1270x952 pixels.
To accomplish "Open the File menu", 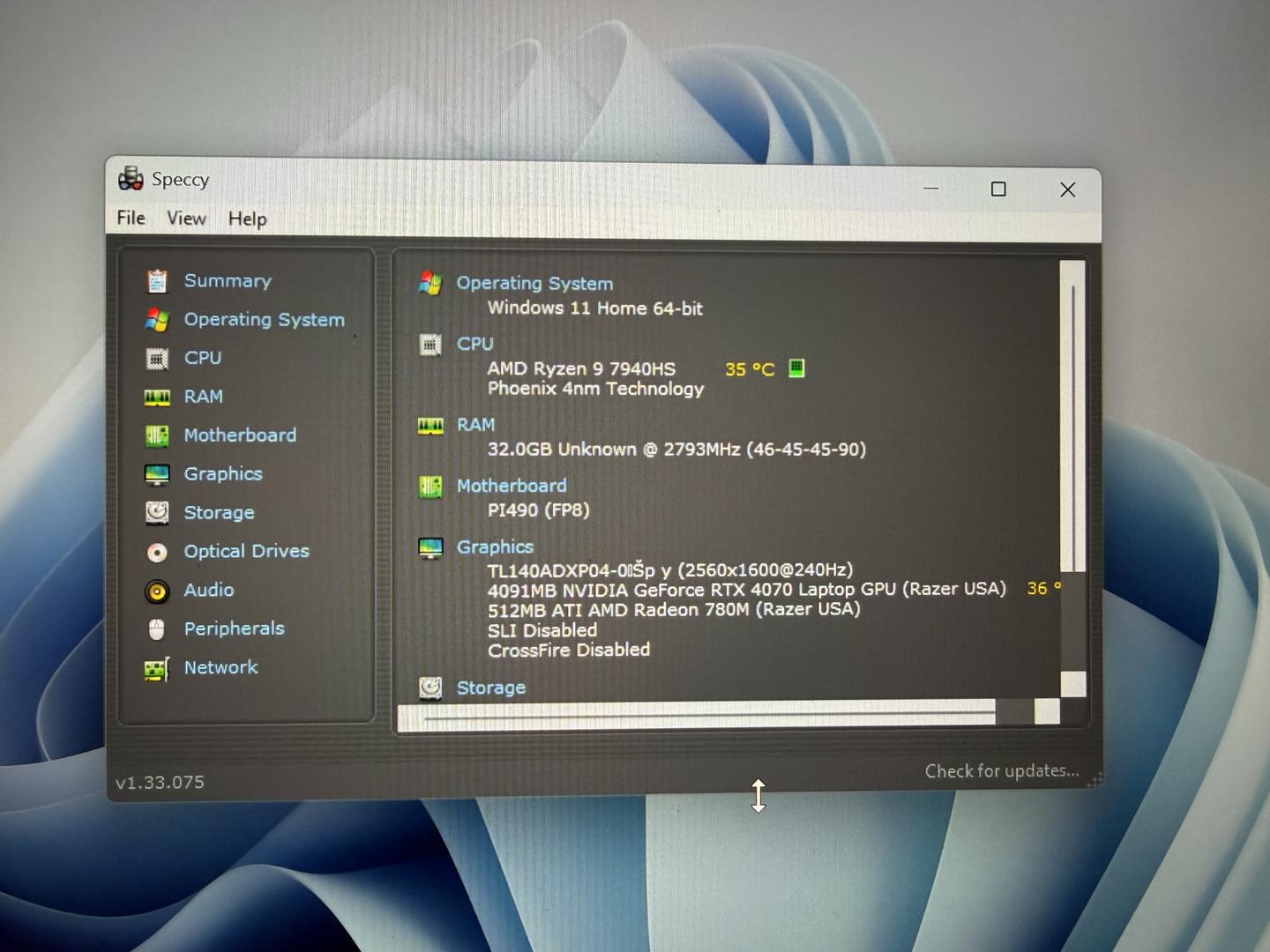I will pyautogui.click(x=131, y=218).
